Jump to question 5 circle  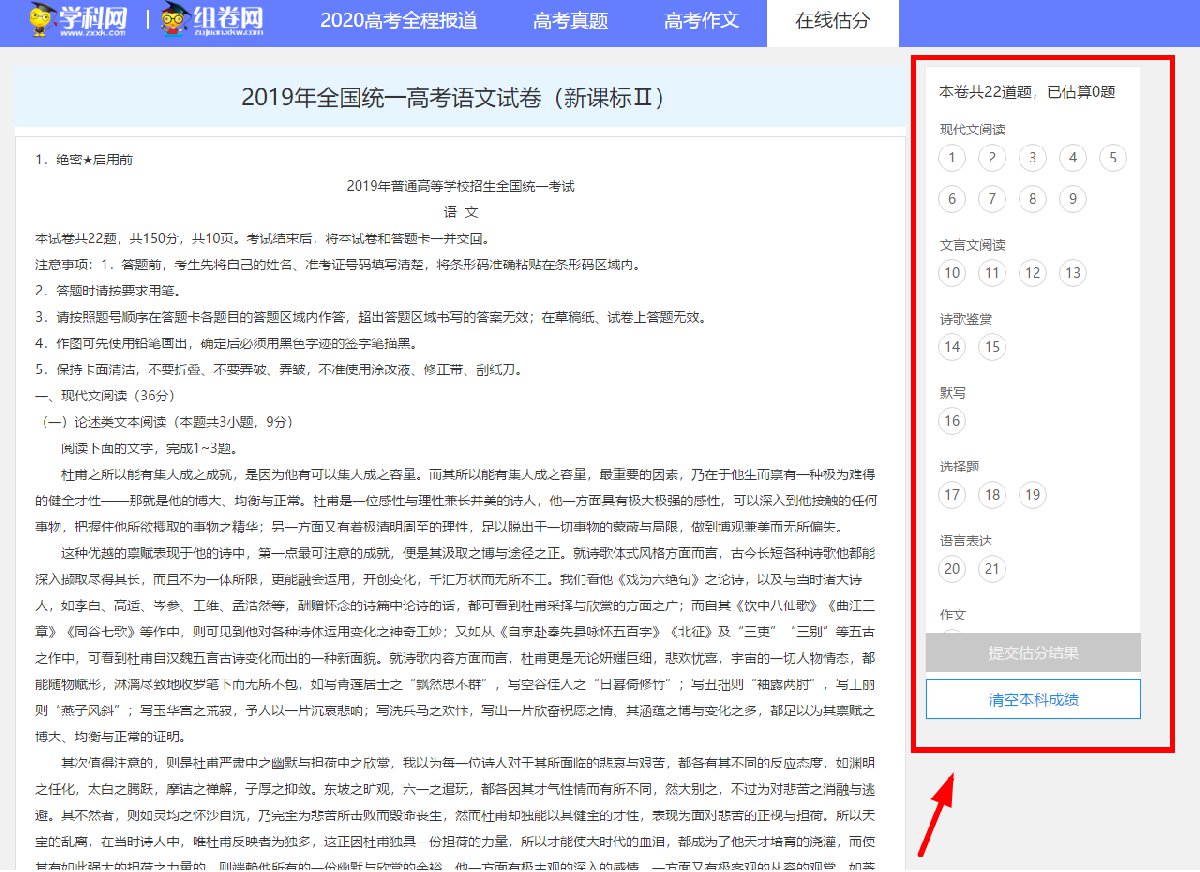tap(1112, 158)
